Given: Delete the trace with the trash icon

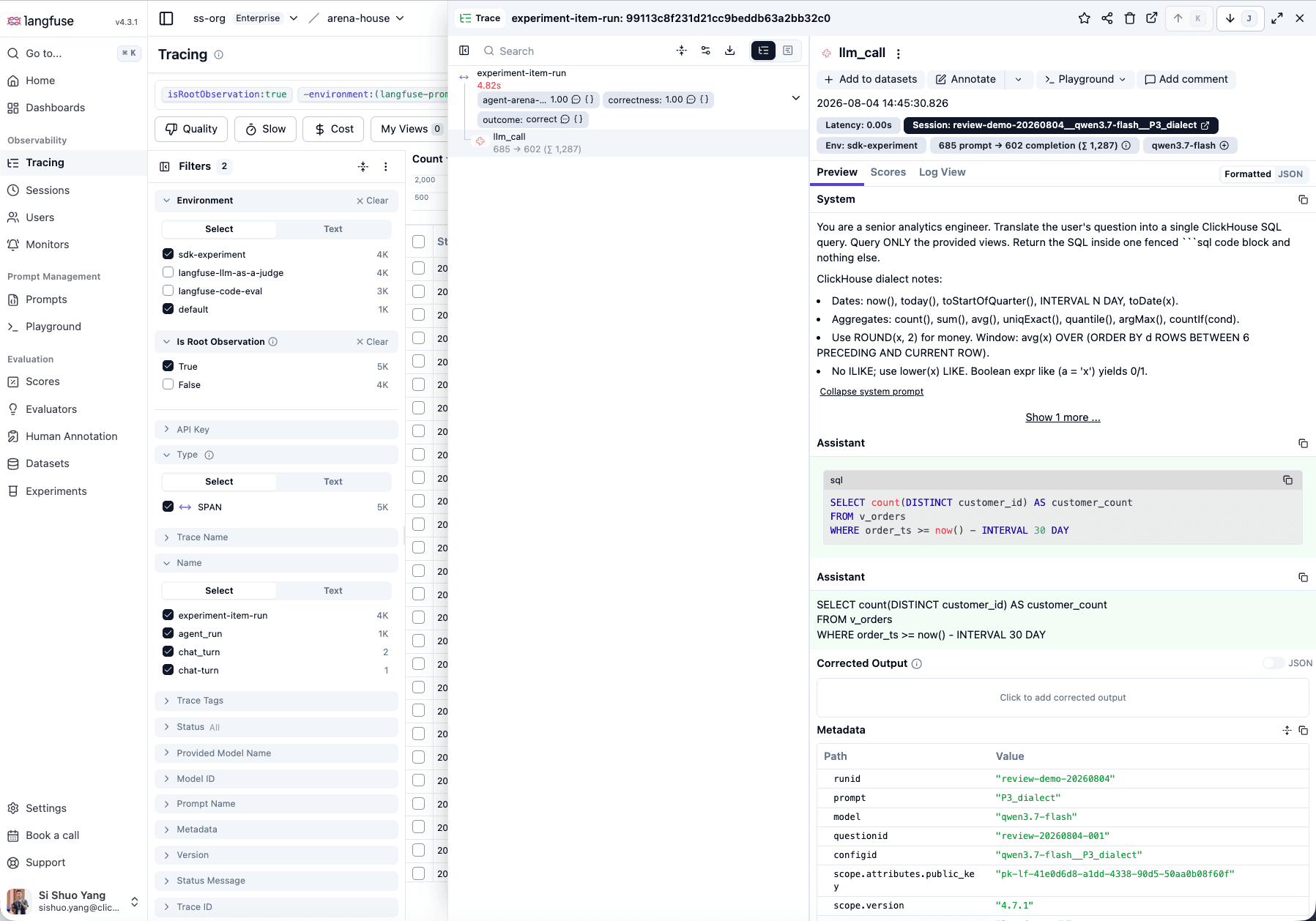Looking at the screenshot, I should 1129,18.
